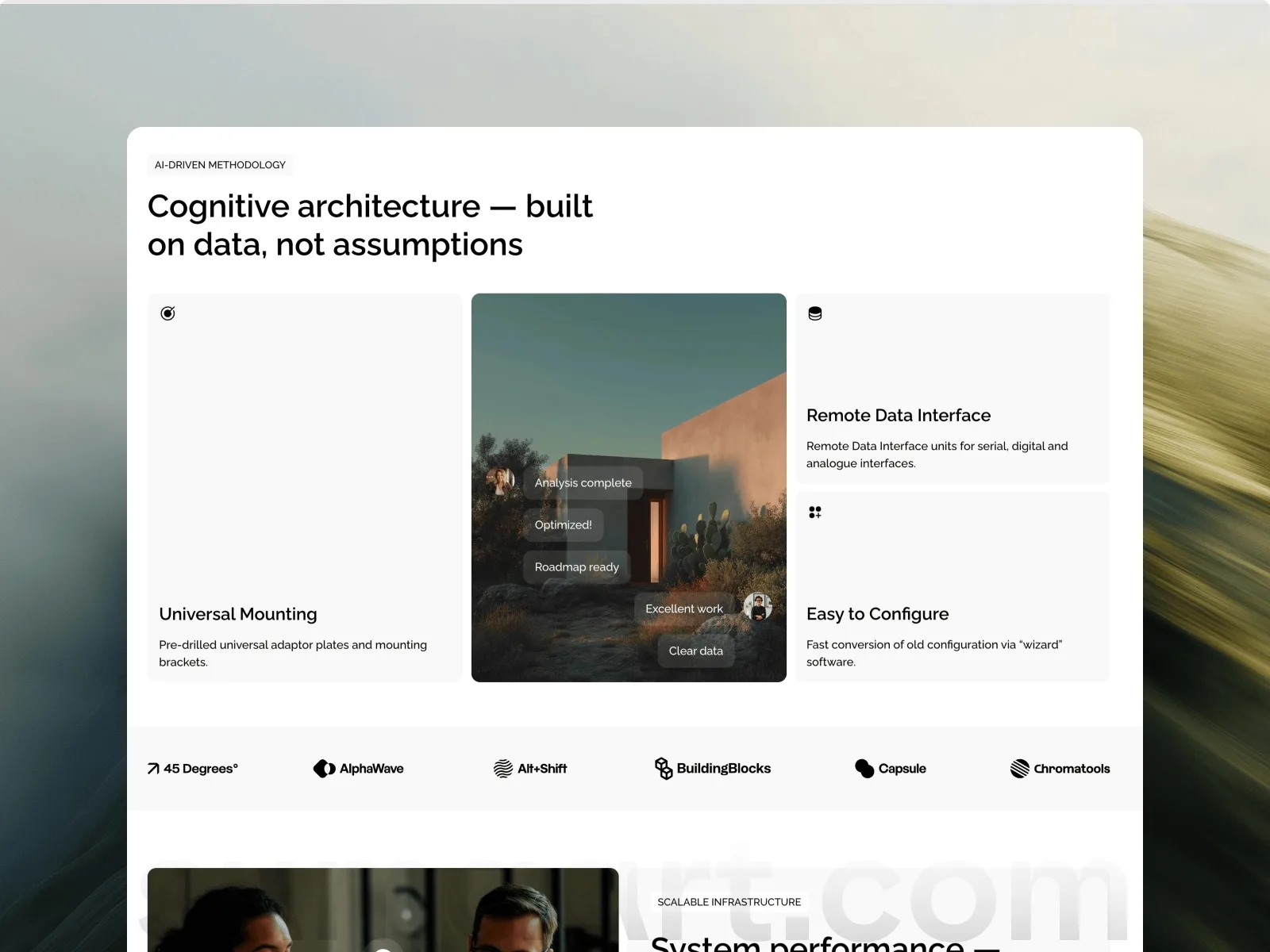This screenshot has width=1270, height=952.
Task: Click the two-men photo thumbnail at bottom
Action: coord(383,910)
